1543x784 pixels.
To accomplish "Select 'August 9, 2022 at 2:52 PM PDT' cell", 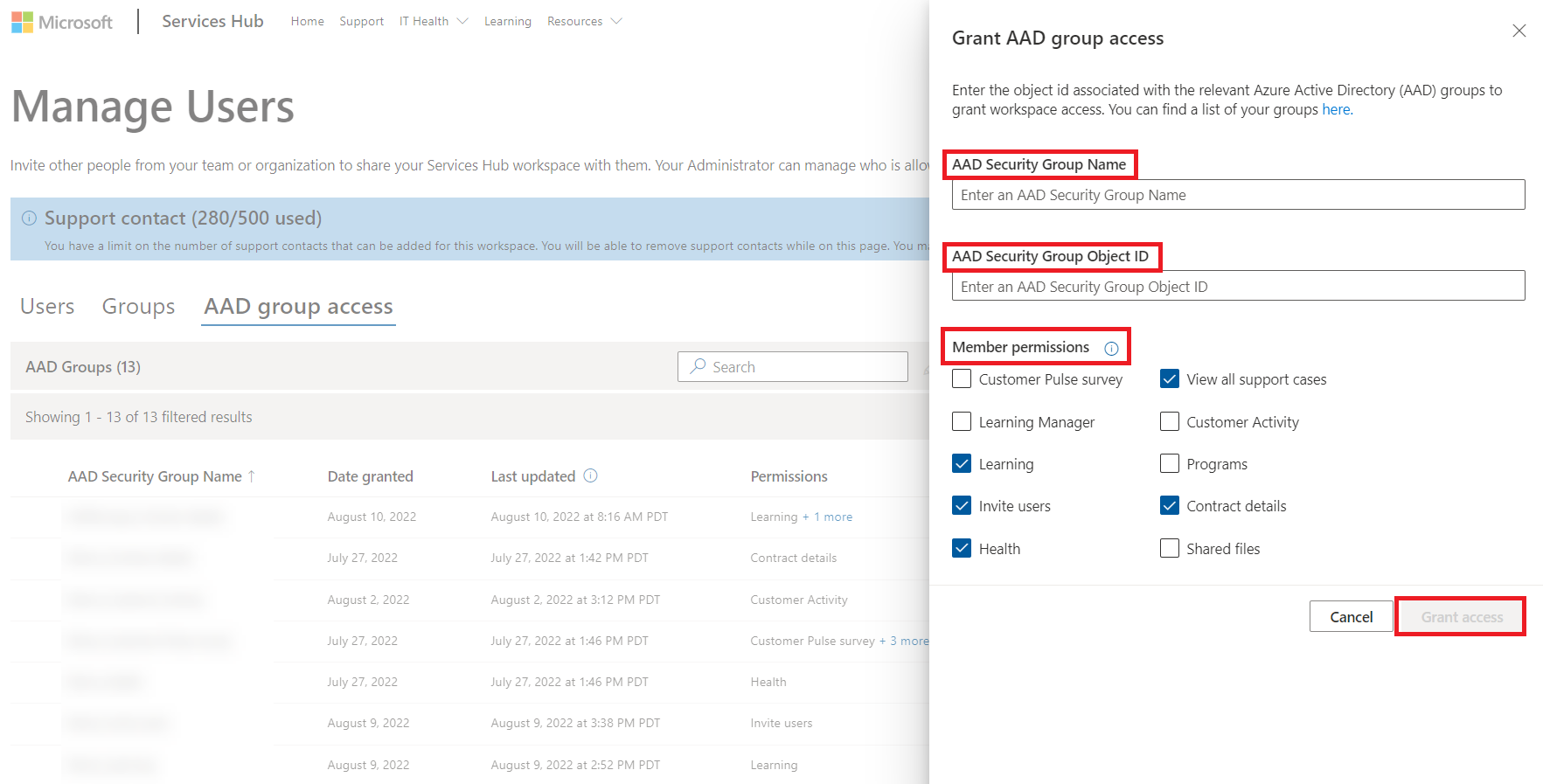I will pyautogui.click(x=575, y=765).
